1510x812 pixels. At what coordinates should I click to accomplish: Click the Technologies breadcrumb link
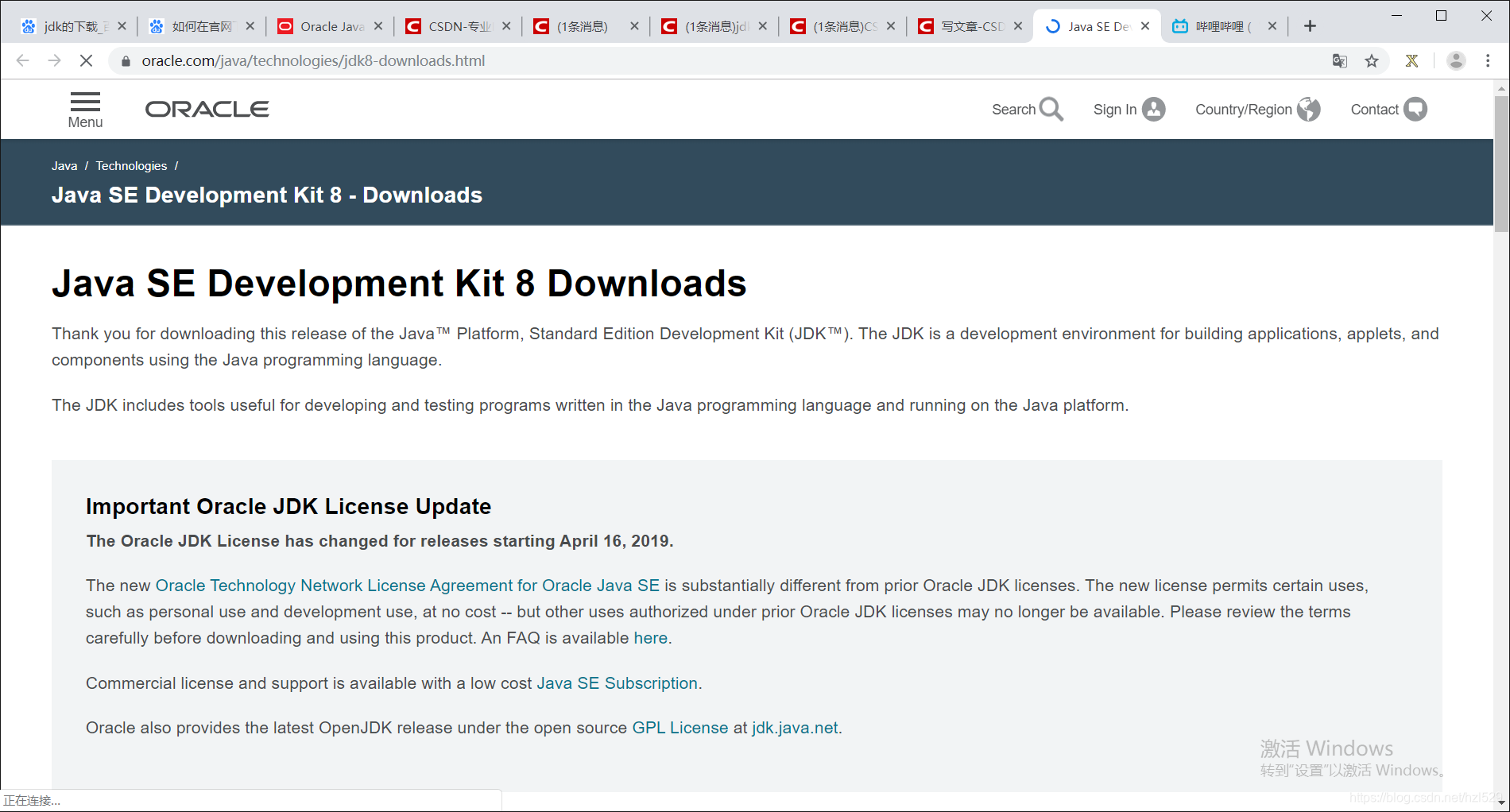(x=131, y=166)
